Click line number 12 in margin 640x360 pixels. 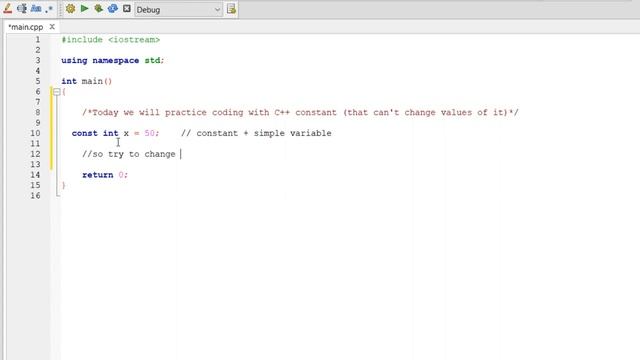[x=36, y=154]
